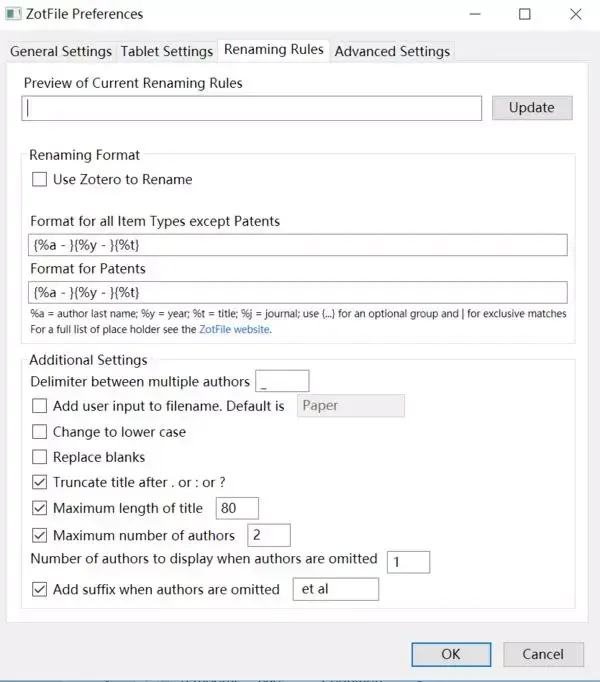600x682 pixels.
Task: Click the renaming rules preview field
Action: [251, 108]
